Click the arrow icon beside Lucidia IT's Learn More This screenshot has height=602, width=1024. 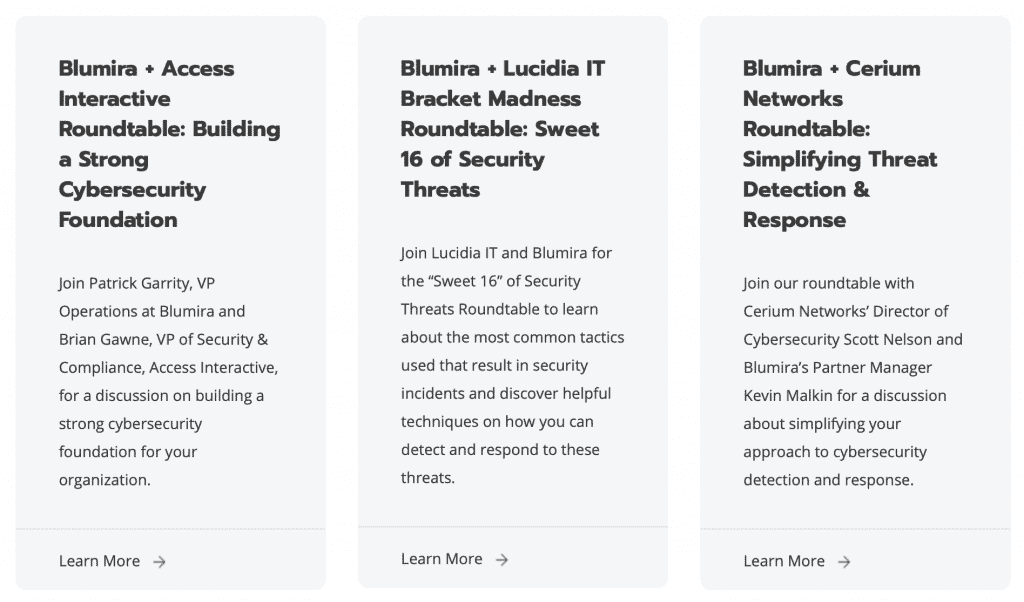point(502,560)
